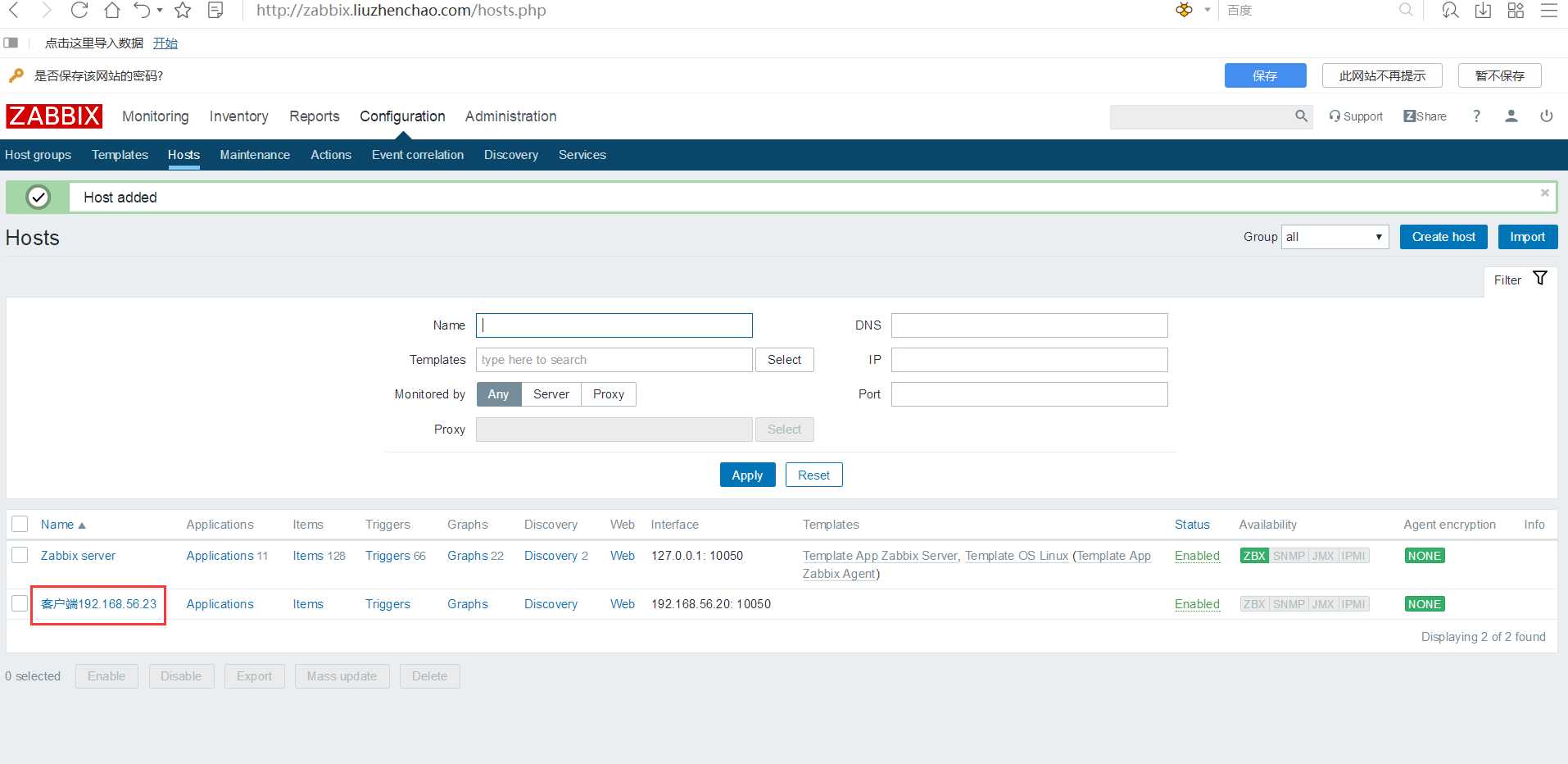Click 开始 import data link
The image size is (1568, 764).
(x=165, y=43)
